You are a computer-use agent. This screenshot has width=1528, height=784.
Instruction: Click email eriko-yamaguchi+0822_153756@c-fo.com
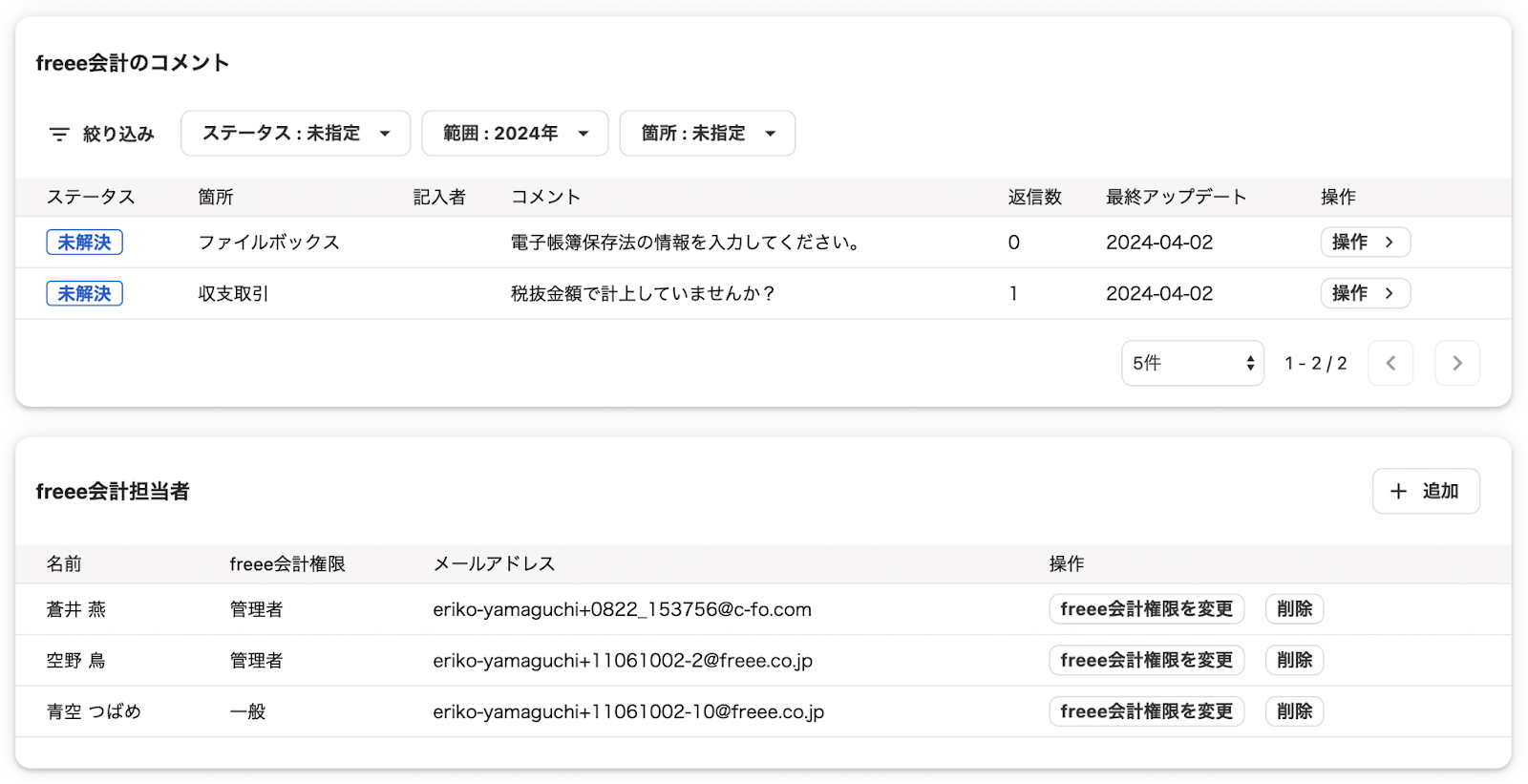[622, 609]
